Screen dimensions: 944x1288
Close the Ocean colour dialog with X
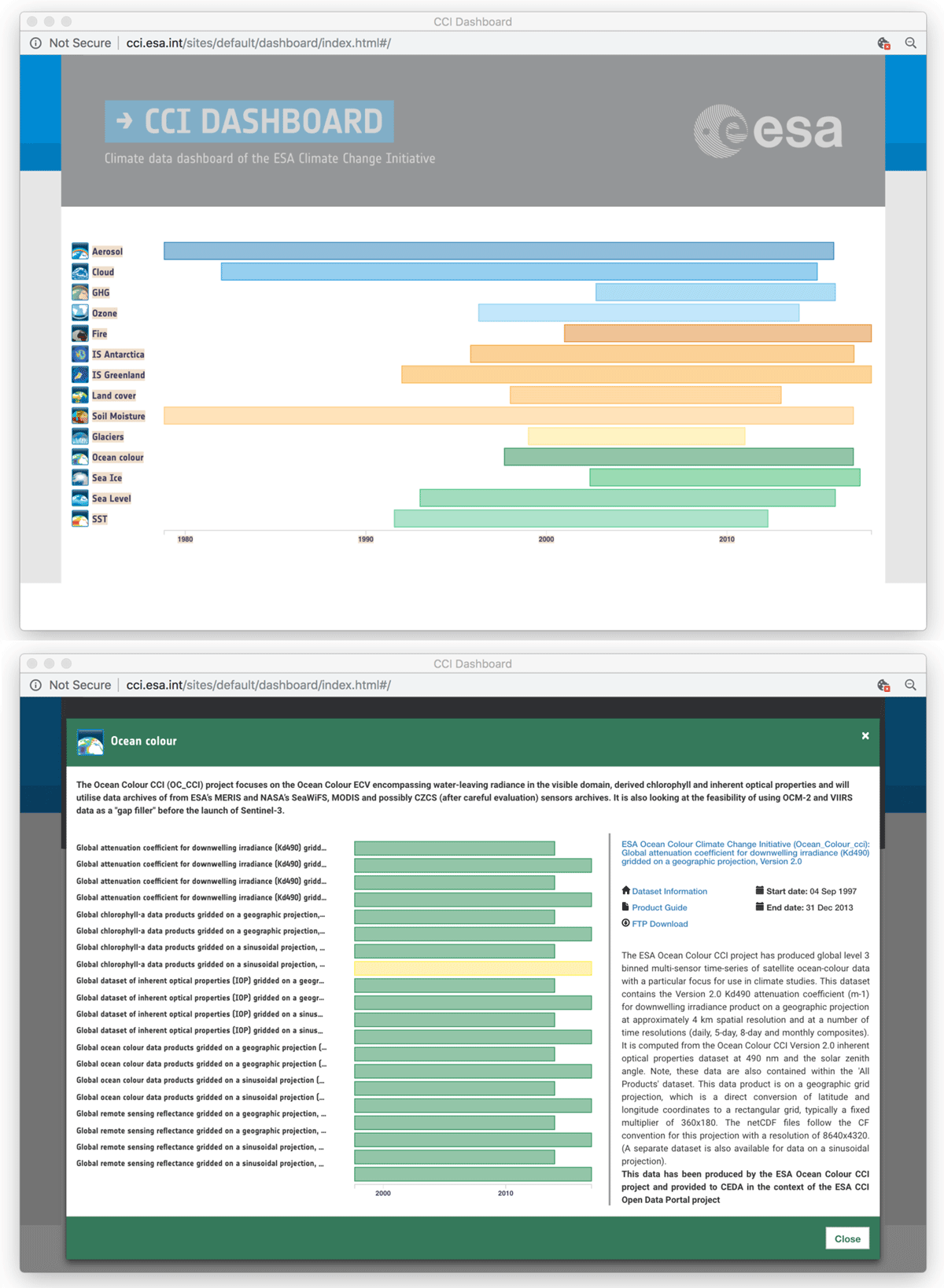pos(865,736)
